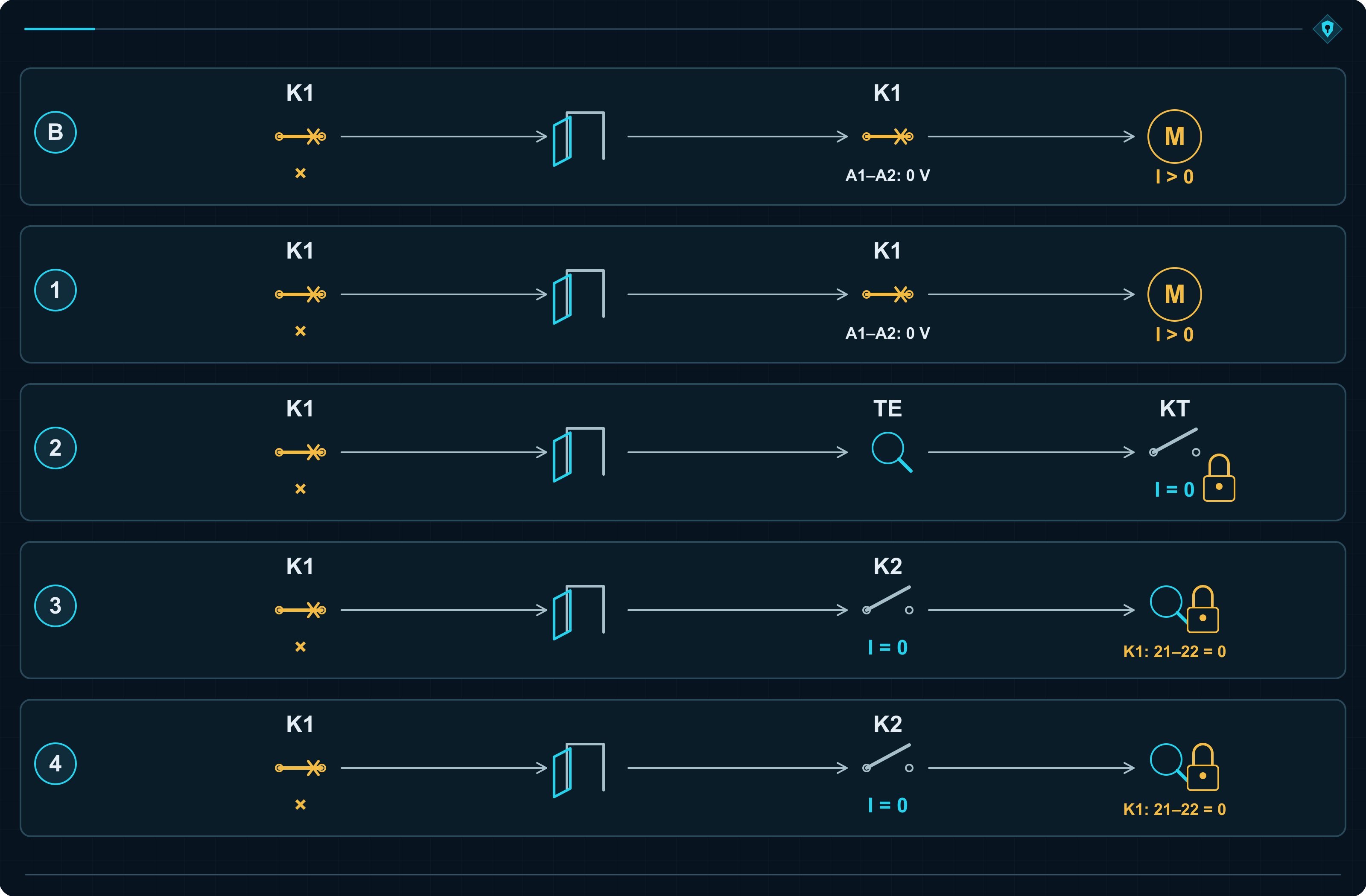Click the open door icon in row 2
The image size is (1366, 896).
[x=578, y=454]
